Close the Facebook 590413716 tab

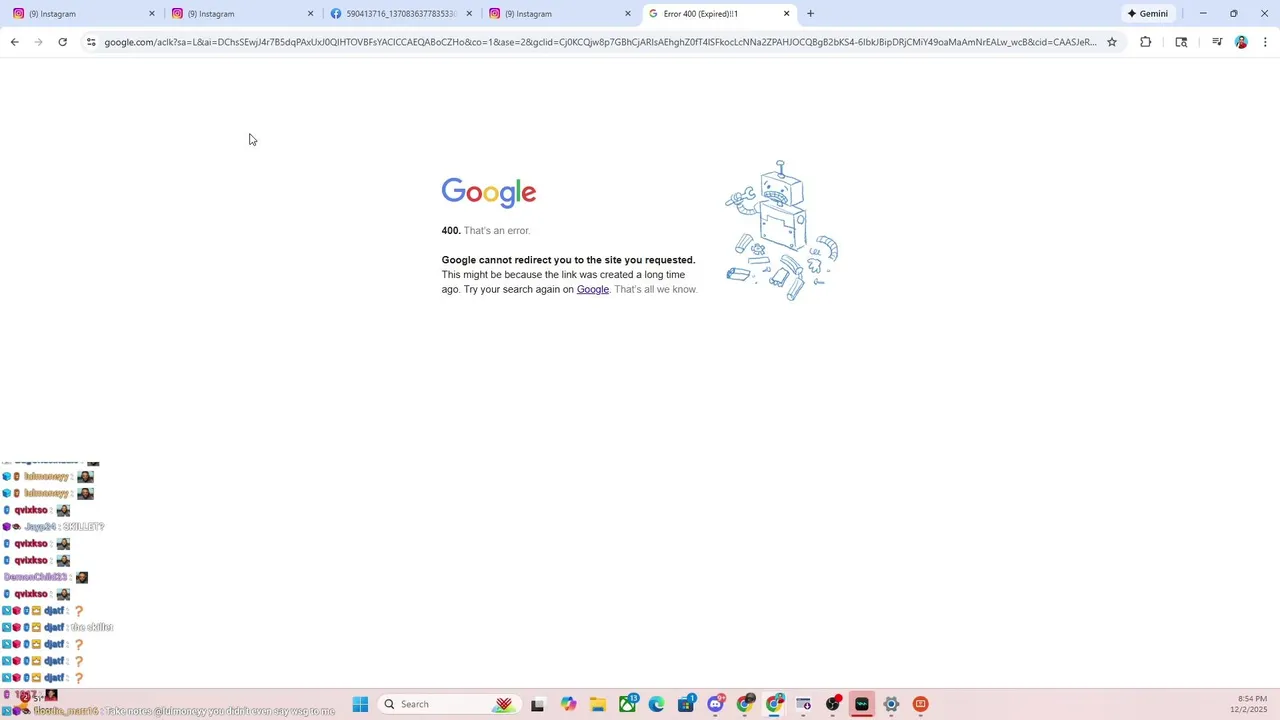click(x=469, y=14)
